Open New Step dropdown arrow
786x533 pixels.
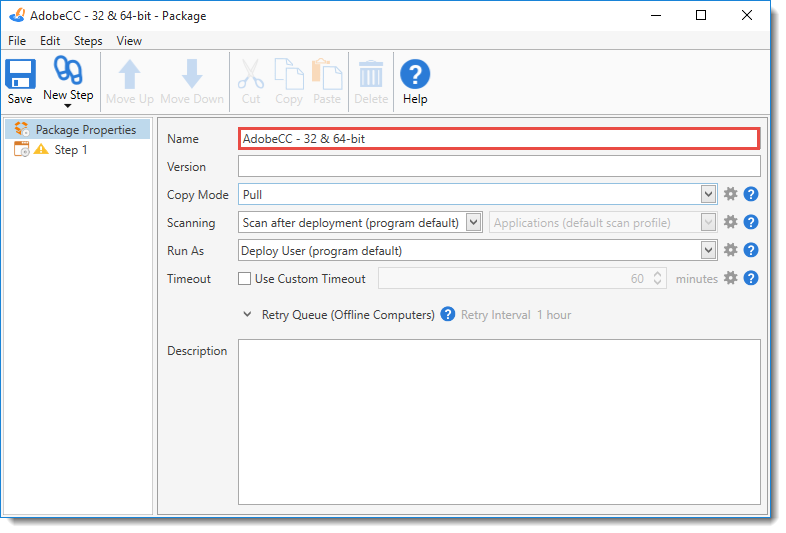[68, 106]
